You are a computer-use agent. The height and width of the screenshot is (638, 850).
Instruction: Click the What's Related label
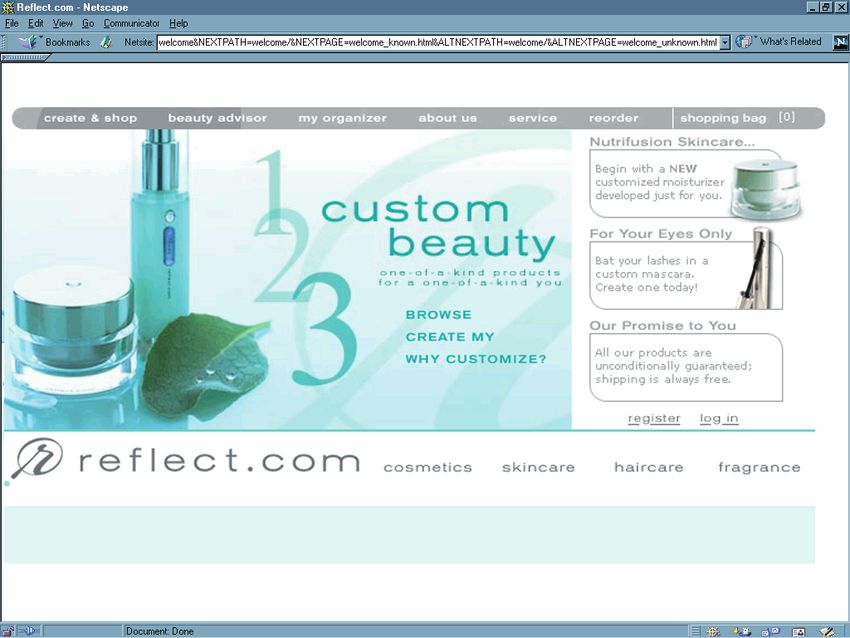coord(790,42)
